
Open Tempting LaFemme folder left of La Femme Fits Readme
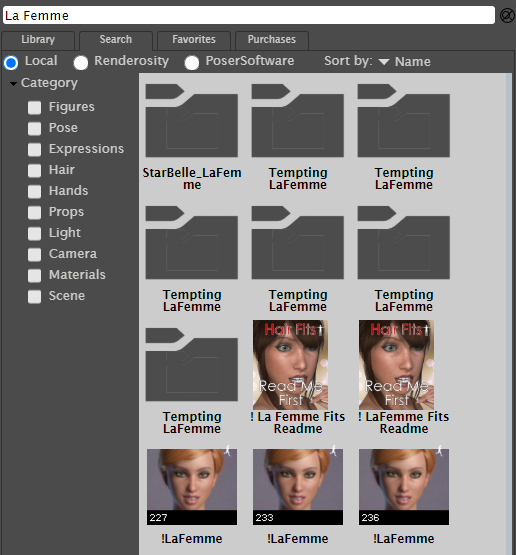(191, 365)
